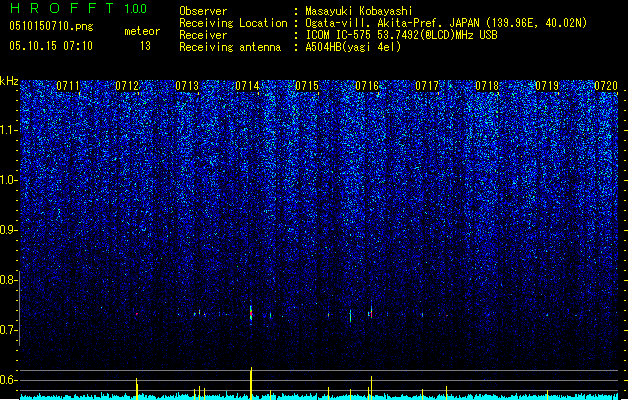Click the Receiving antenna label

click(230, 47)
